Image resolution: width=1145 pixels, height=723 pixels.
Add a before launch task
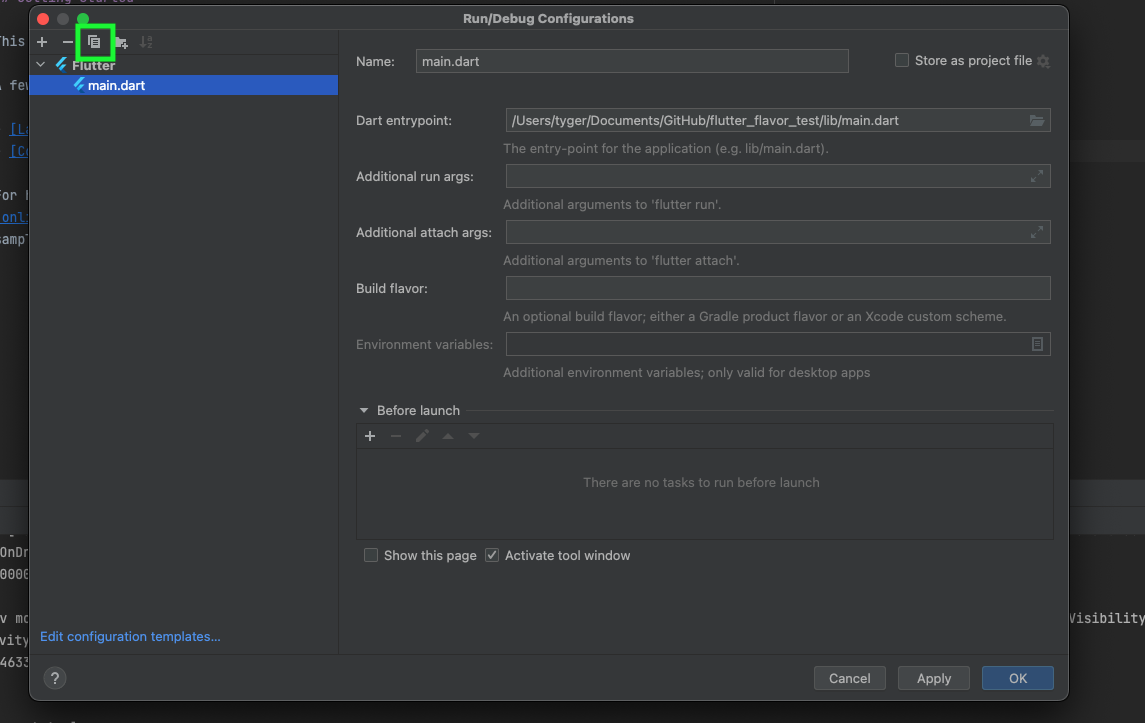click(370, 436)
